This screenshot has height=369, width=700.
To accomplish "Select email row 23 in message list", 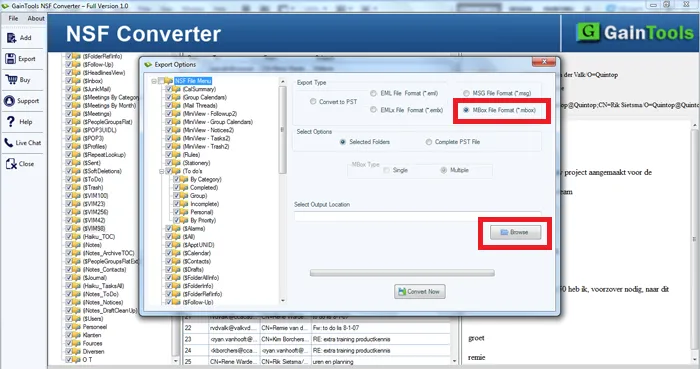I will (316, 339).
